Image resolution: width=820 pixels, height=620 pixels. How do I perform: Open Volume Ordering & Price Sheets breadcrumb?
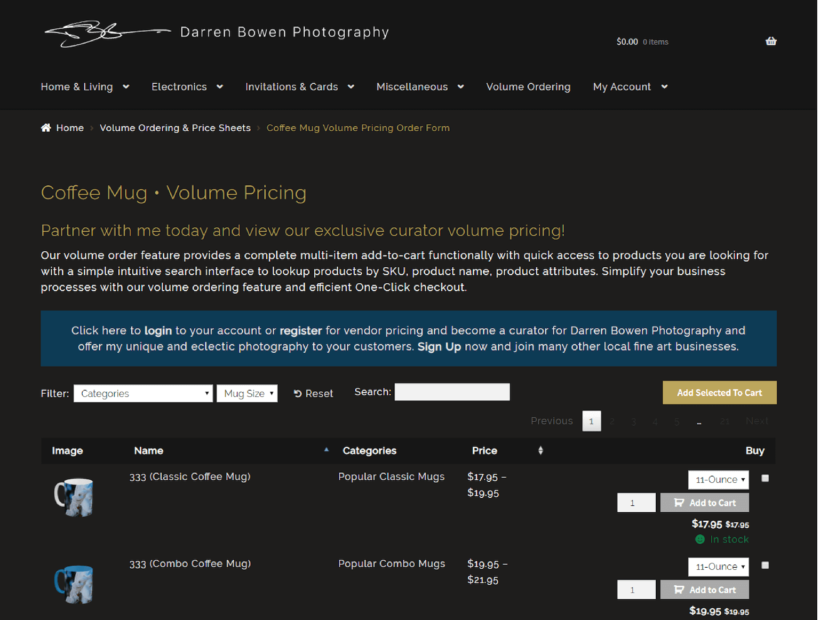[x=175, y=128]
